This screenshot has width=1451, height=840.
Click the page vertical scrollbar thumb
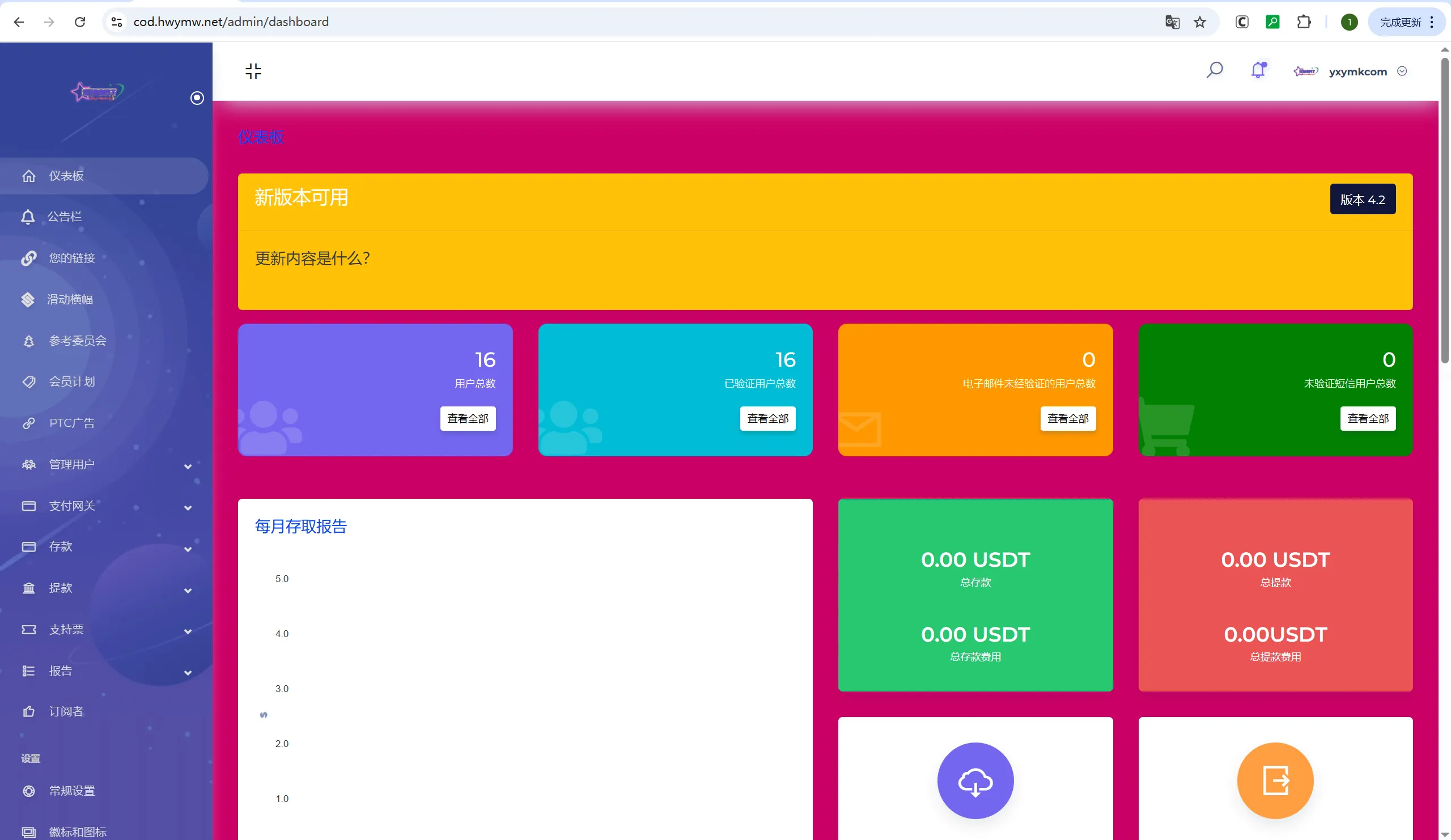click(x=1444, y=210)
